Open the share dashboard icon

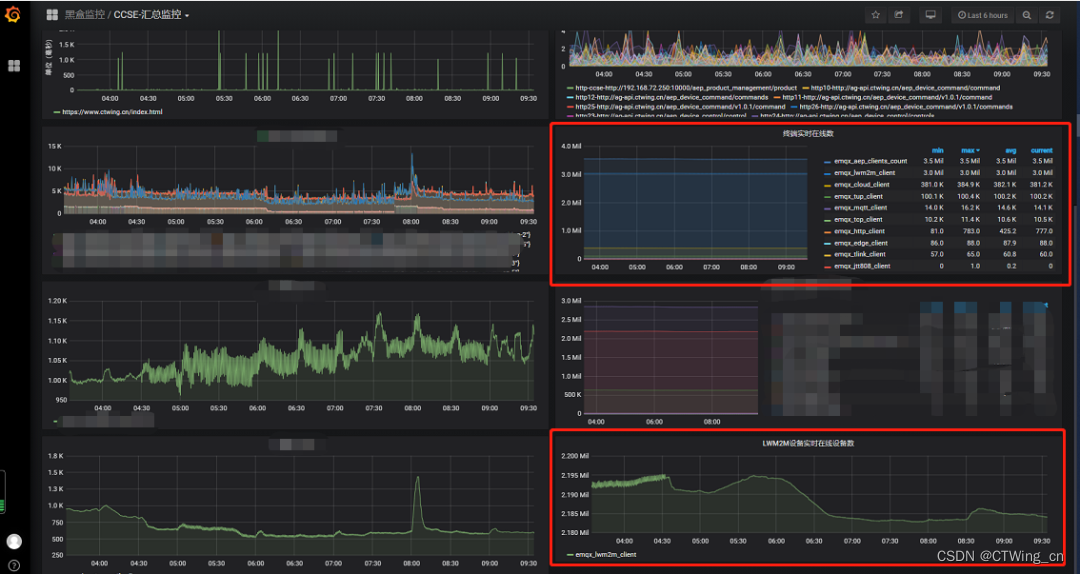(899, 15)
